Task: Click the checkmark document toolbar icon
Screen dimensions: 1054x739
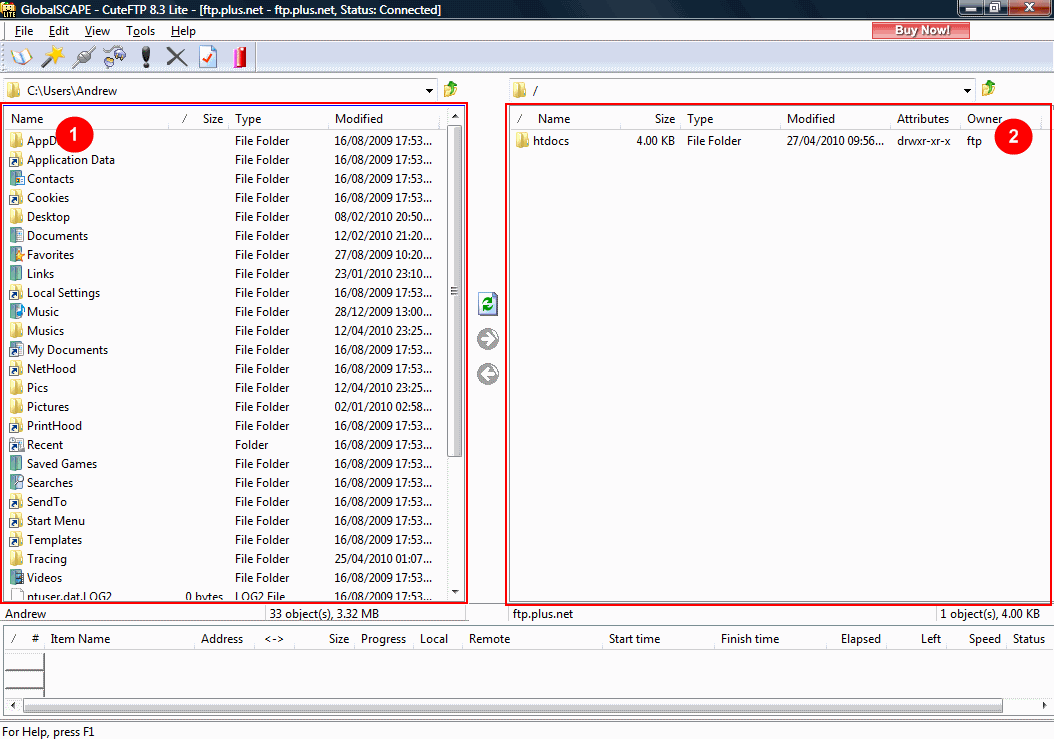Action: pyautogui.click(x=208, y=57)
